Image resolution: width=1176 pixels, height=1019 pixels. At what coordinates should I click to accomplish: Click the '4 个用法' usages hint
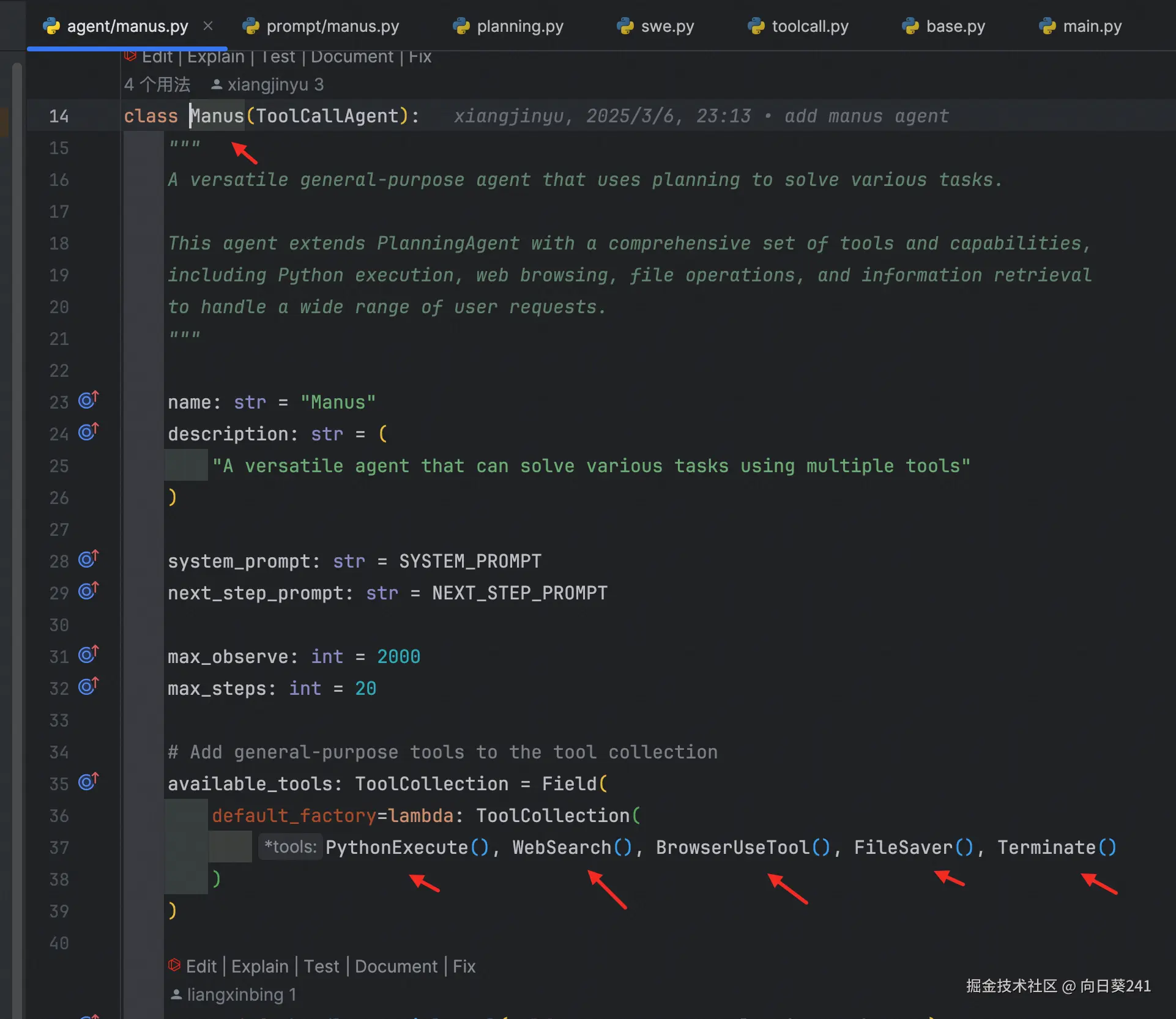pos(157,84)
